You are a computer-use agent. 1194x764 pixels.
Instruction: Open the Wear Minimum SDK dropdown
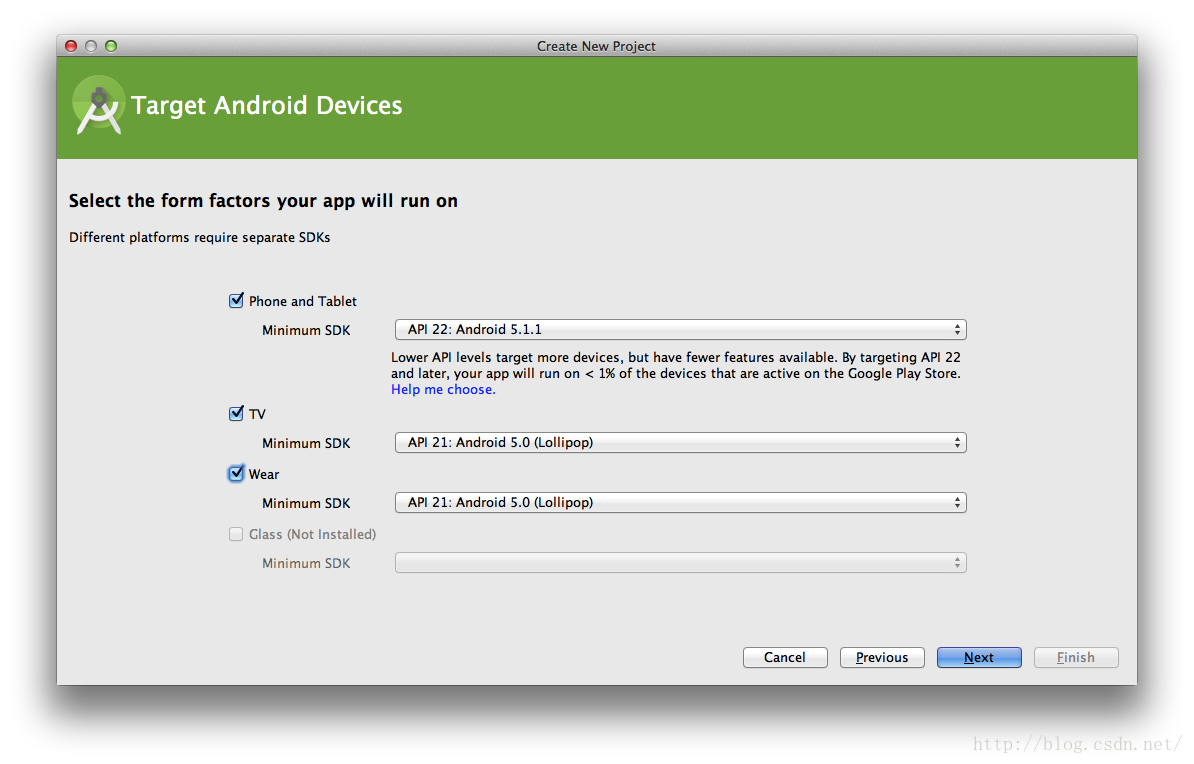(680, 503)
